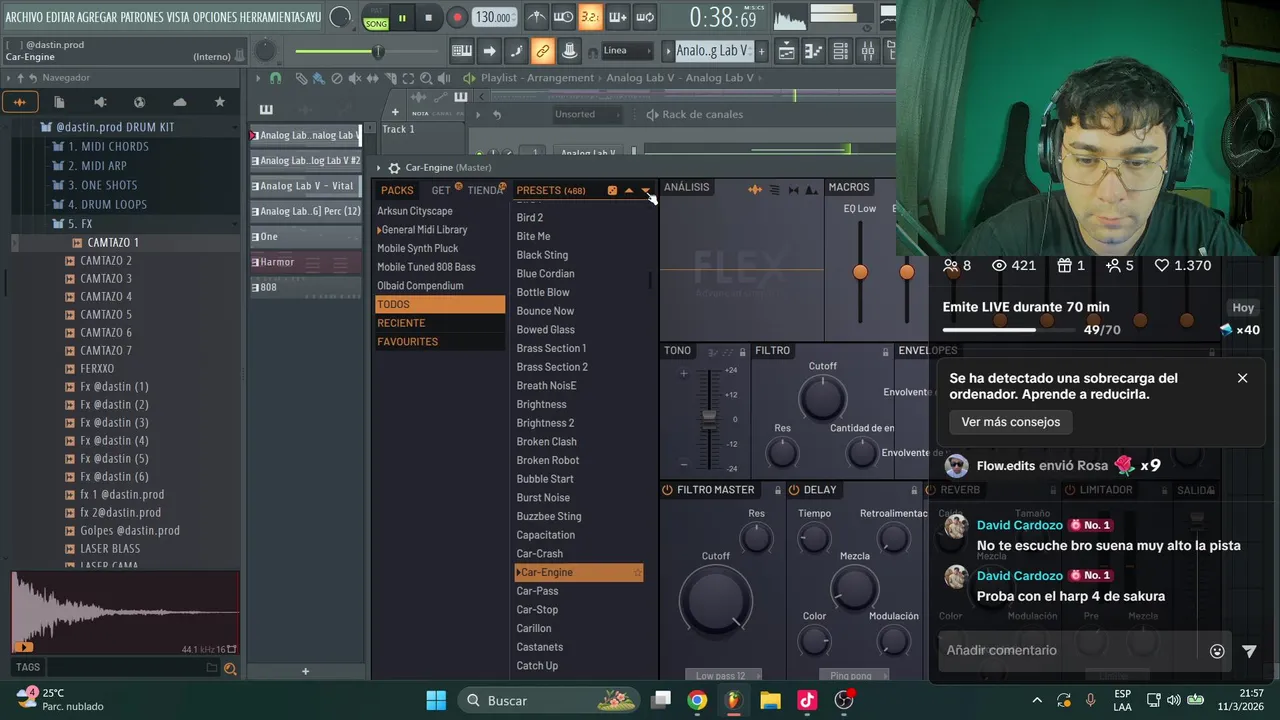Open the OPCIONES menu
Screen dimensions: 1280x720
214,17
